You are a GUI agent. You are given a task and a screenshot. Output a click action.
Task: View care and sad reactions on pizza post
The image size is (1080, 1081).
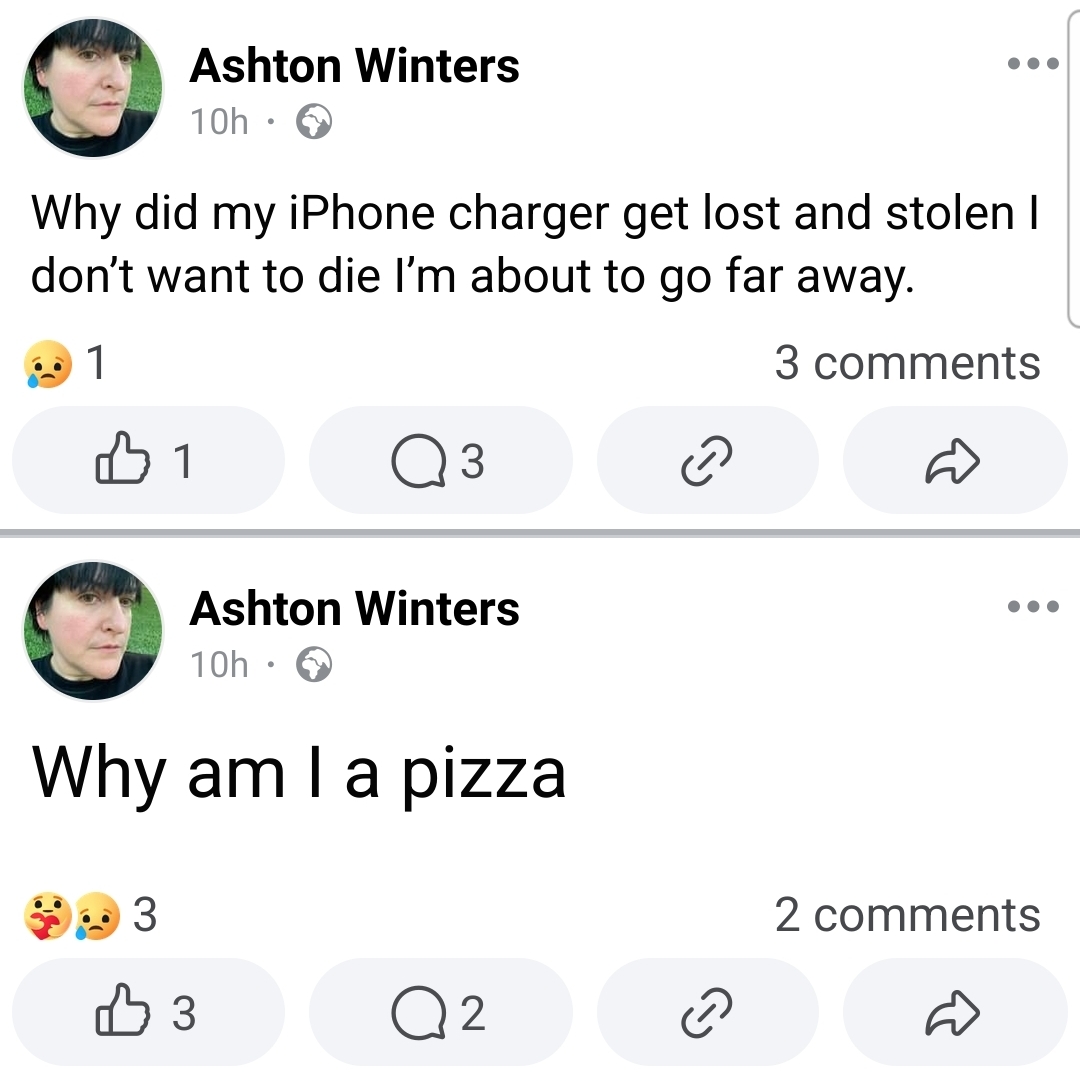90,916
